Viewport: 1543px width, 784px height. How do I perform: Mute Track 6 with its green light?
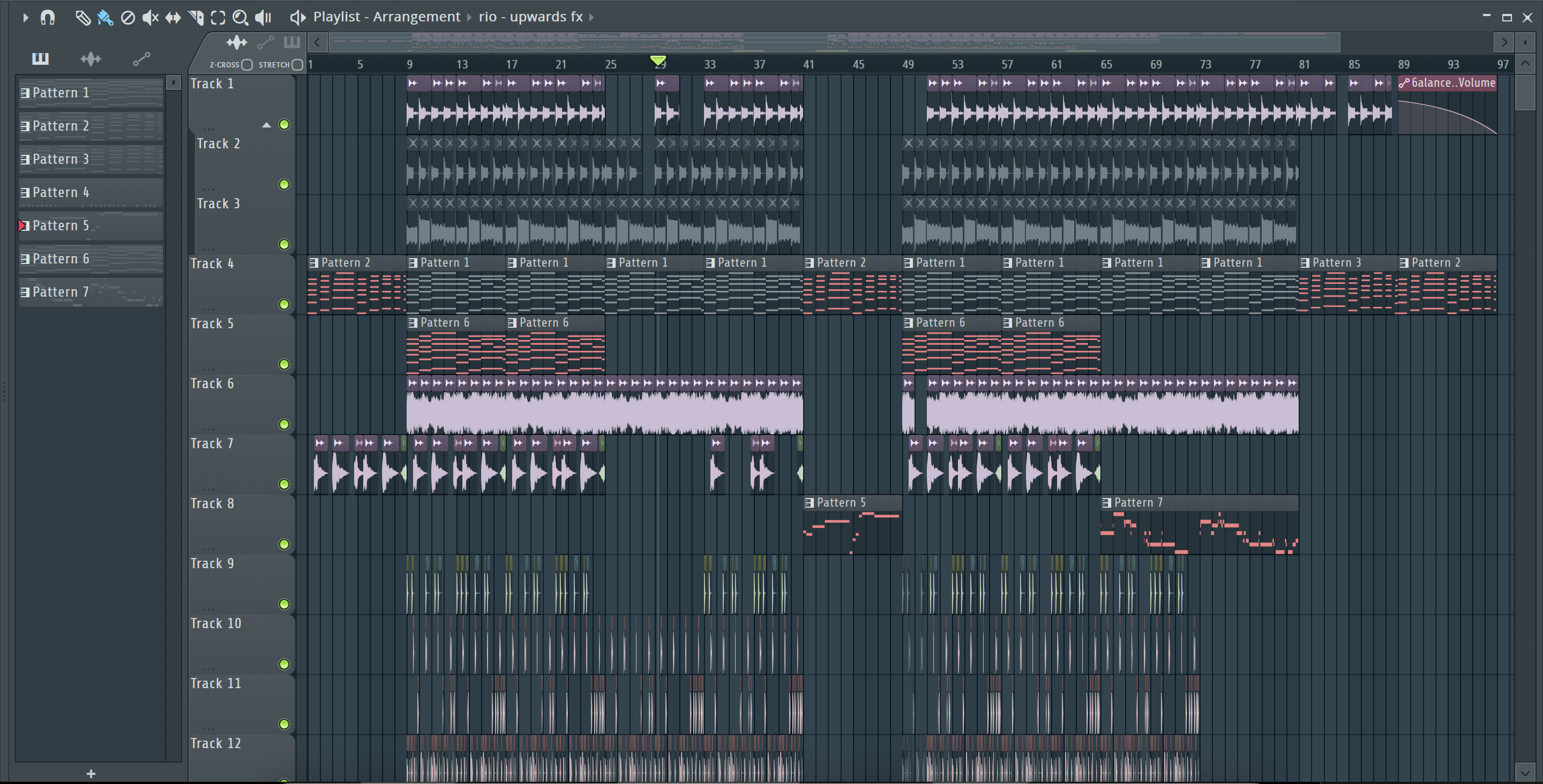click(x=284, y=424)
